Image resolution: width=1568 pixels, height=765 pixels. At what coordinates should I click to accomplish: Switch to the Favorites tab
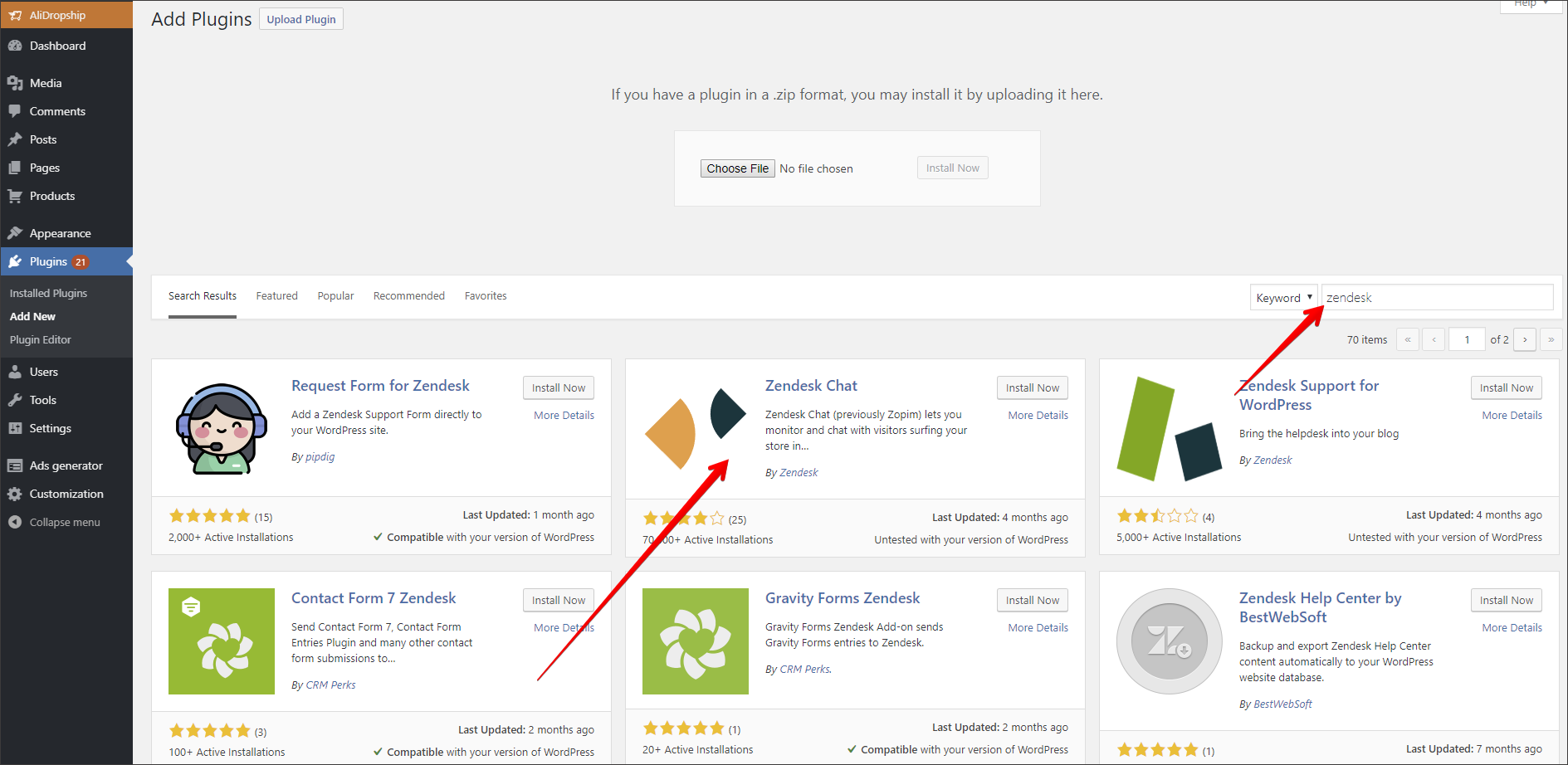(x=486, y=296)
